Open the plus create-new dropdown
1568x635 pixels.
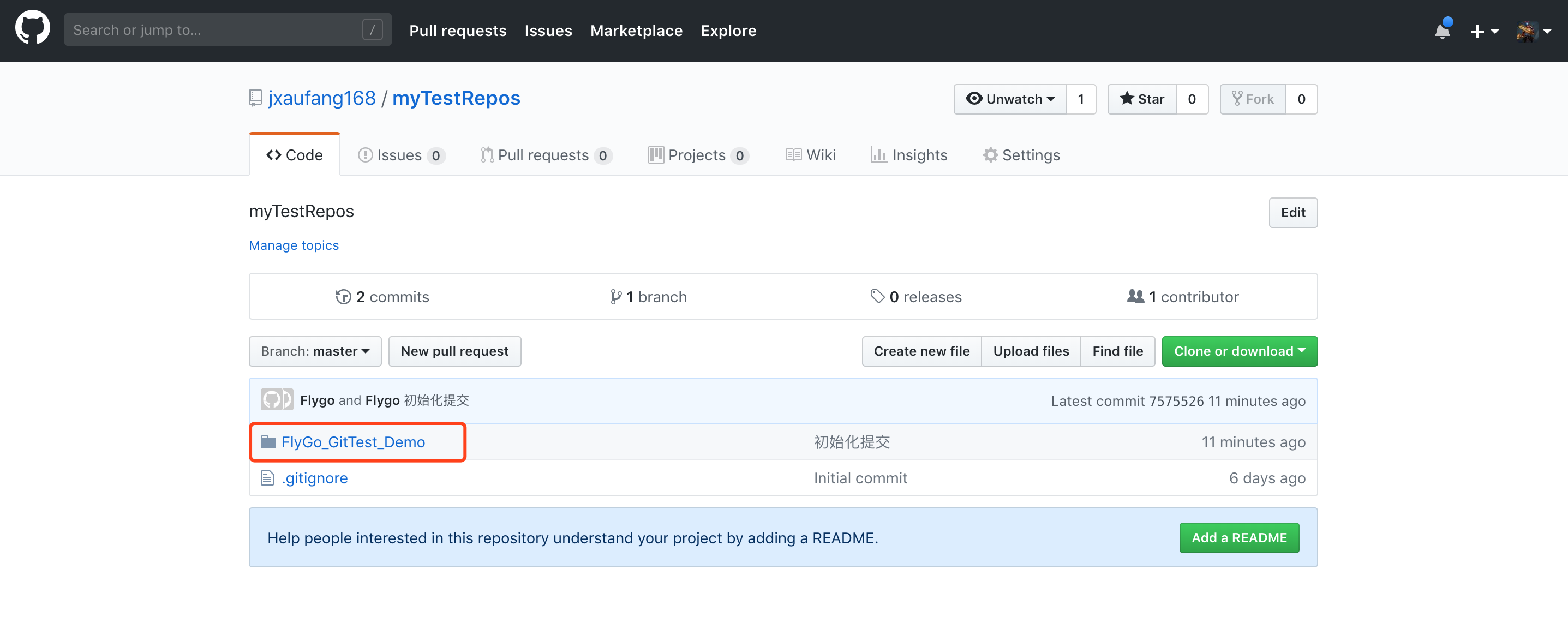[1483, 31]
